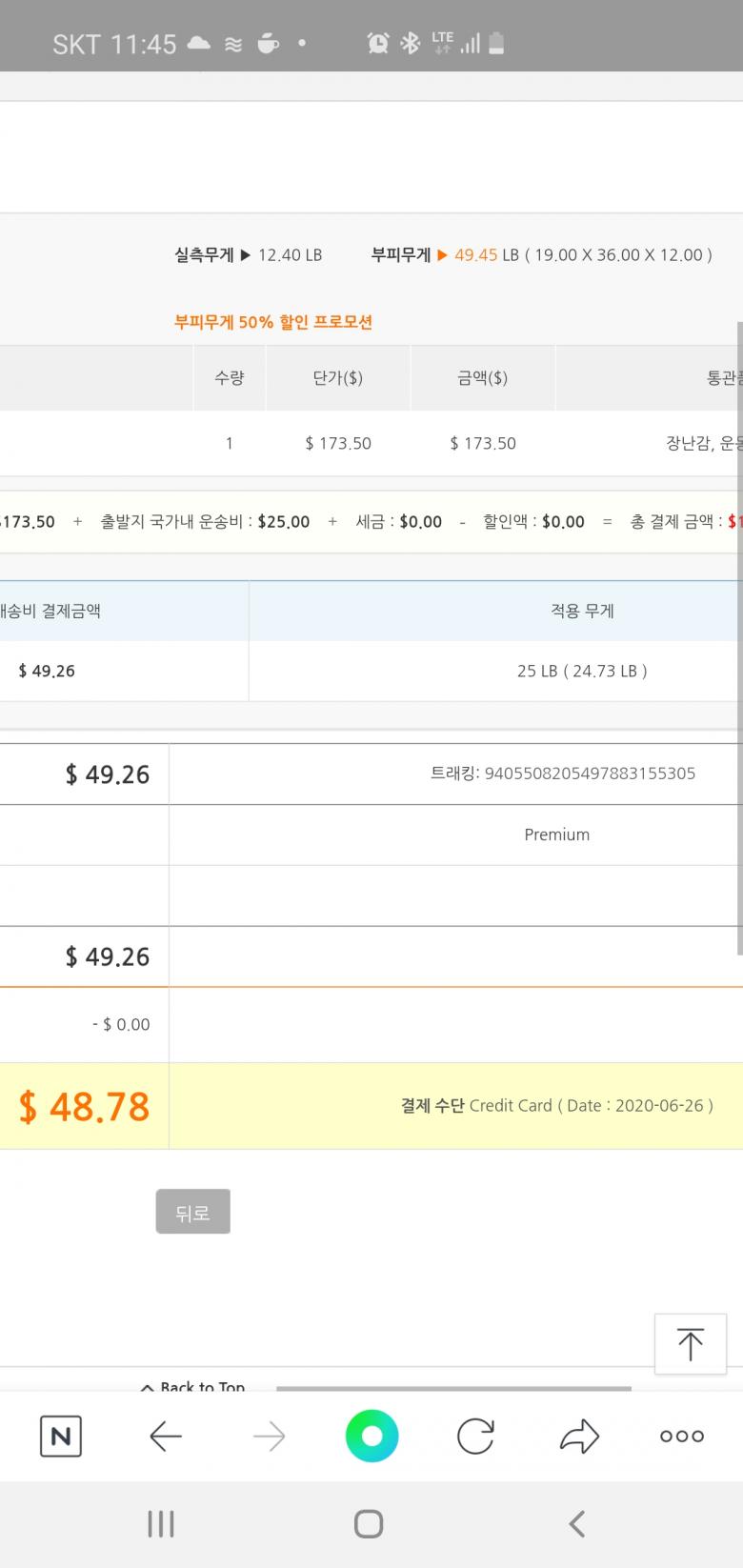Open the browser three-dot more menu
The height and width of the screenshot is (1568, 743).
tap(682, 1436)
